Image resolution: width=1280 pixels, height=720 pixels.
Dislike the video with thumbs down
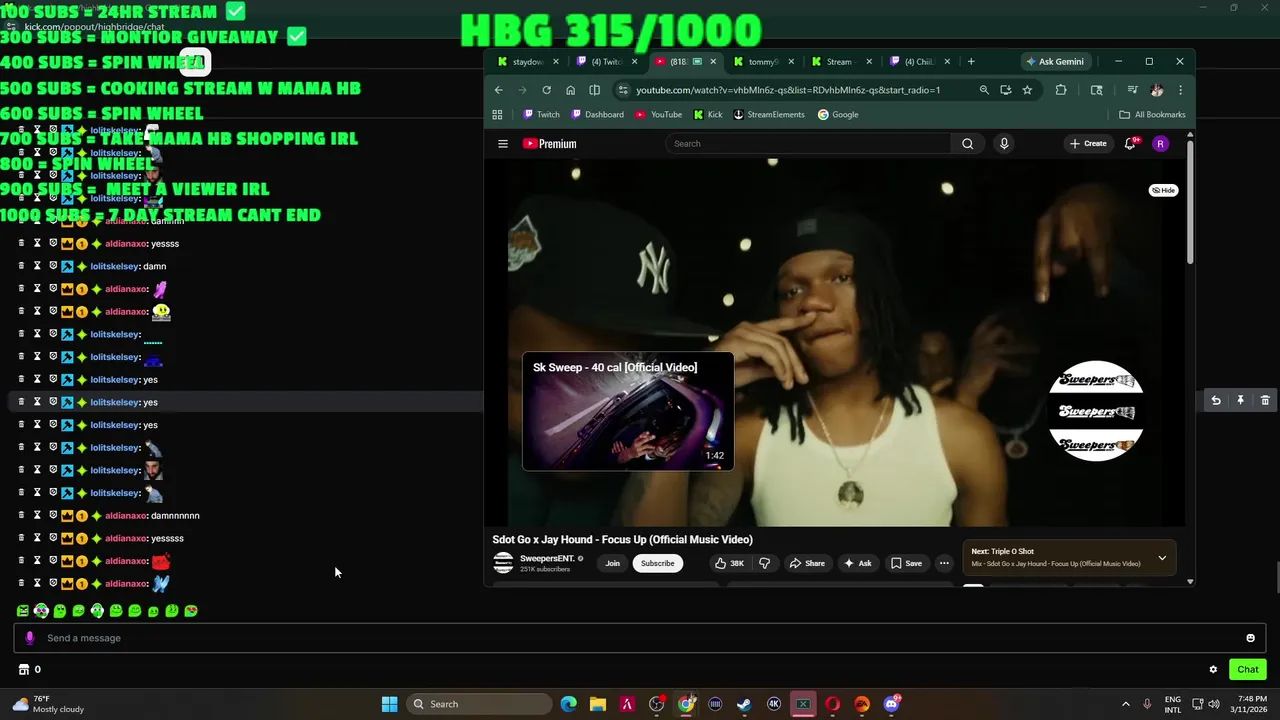pos(765,563)
